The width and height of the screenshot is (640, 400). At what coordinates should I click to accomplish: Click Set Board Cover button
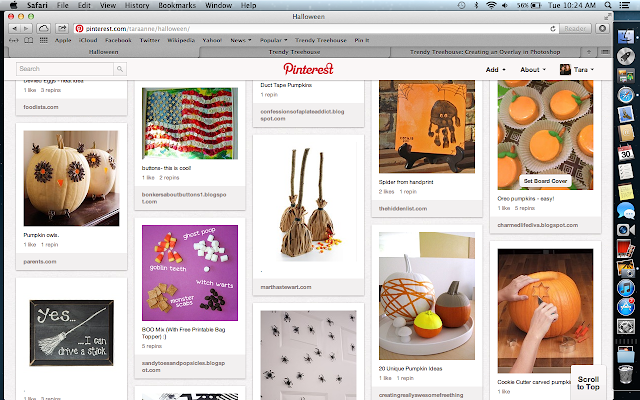click(545, 181)
